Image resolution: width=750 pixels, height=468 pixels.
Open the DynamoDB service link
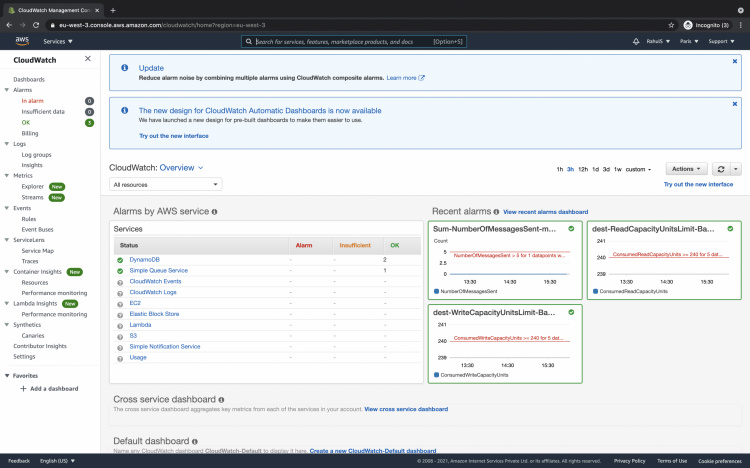click(x=144, y=259)
